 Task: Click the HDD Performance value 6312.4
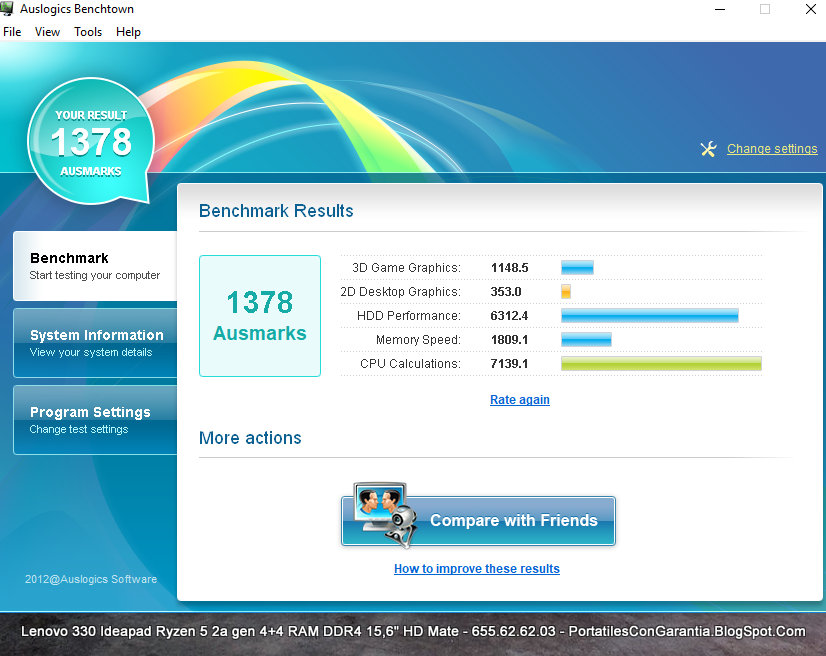click(x=509, y=316)
